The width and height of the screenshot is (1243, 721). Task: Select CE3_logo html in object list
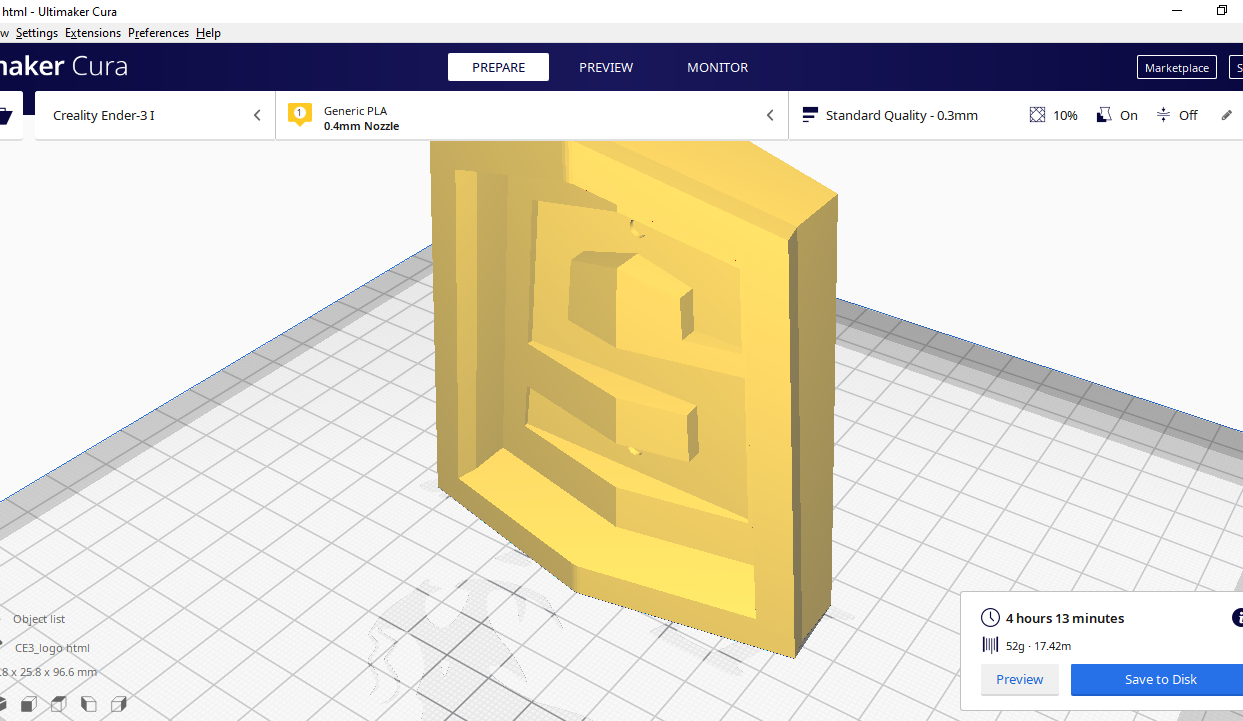(52, 648)
